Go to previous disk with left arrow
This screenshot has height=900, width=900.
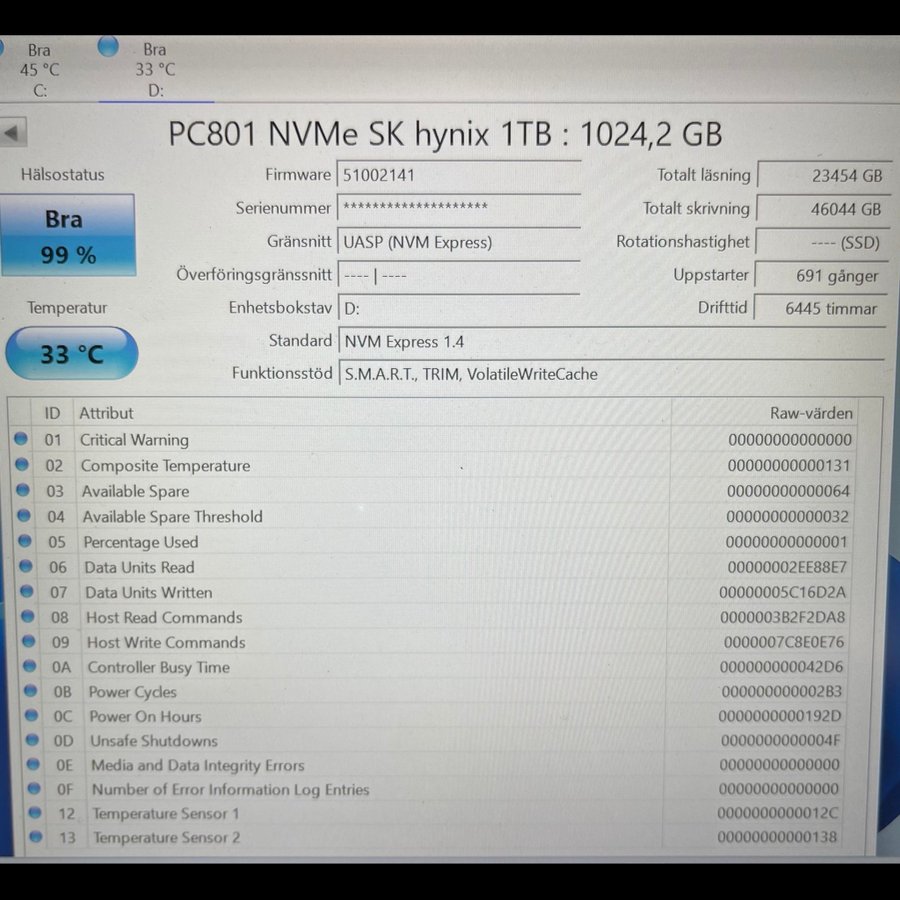13,133
